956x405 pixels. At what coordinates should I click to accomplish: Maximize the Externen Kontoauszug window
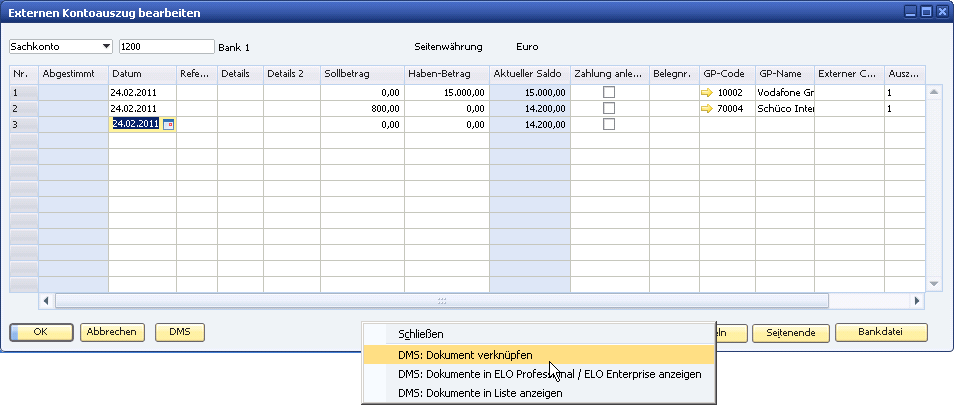tap(927, 12)
